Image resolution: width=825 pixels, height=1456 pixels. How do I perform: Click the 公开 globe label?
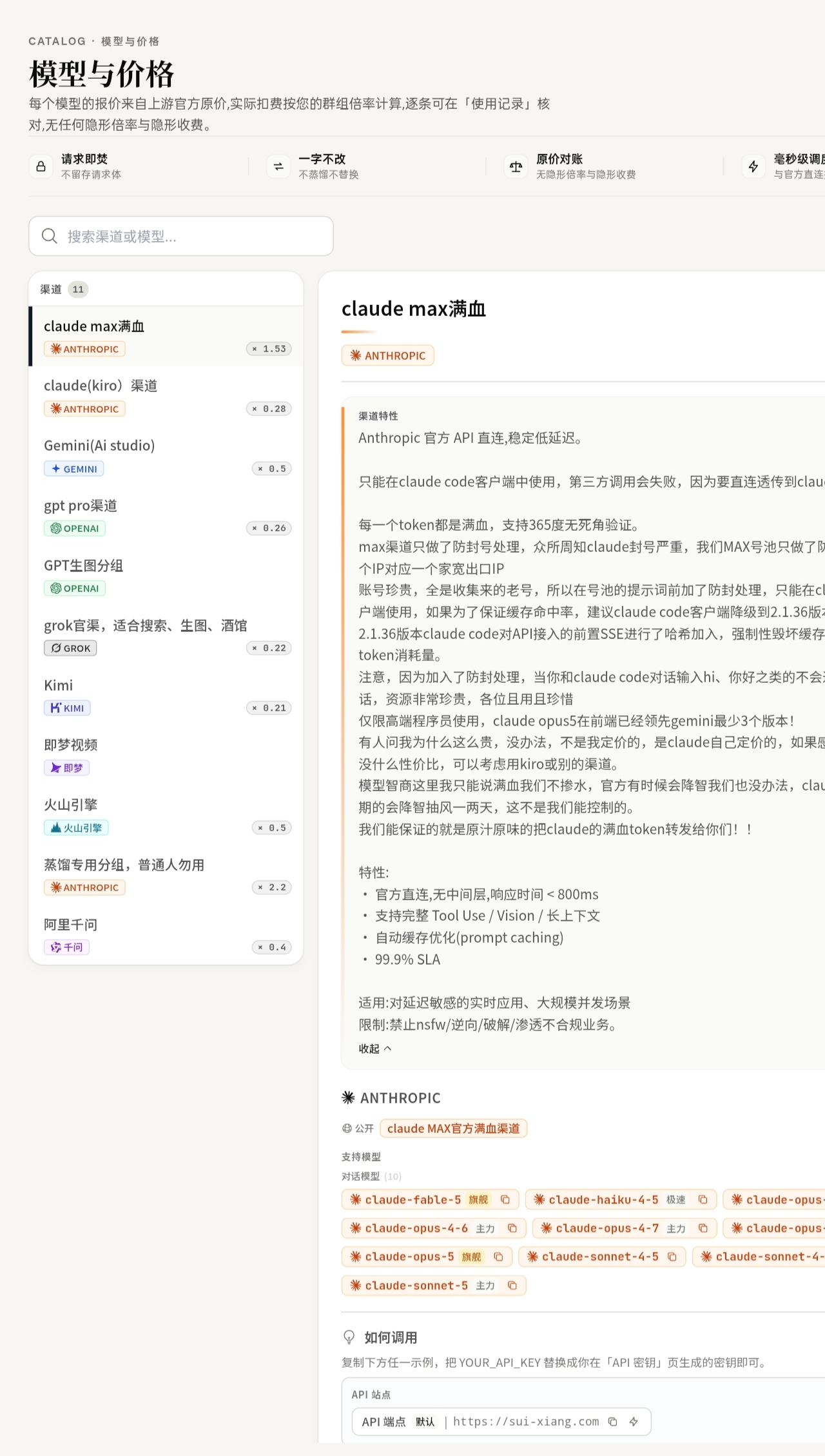[358, 1128]
